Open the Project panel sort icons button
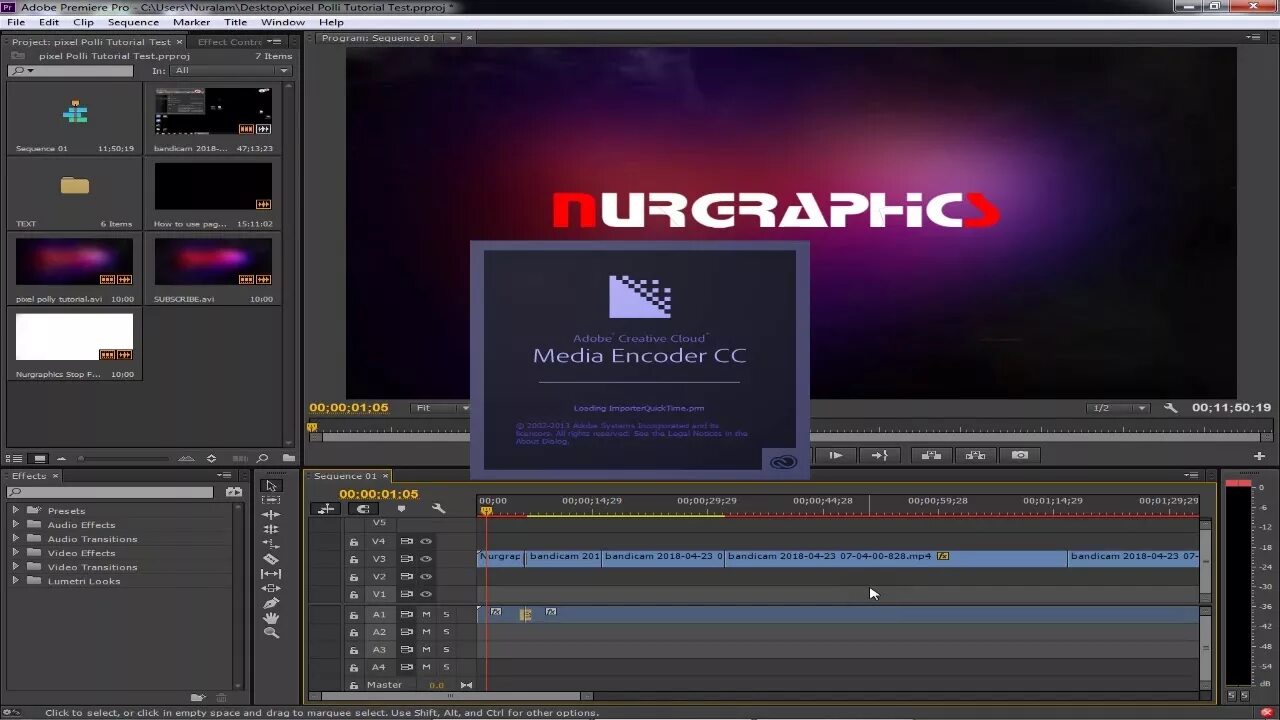This screenshot has height=720, width=1280. click(211, 459)
